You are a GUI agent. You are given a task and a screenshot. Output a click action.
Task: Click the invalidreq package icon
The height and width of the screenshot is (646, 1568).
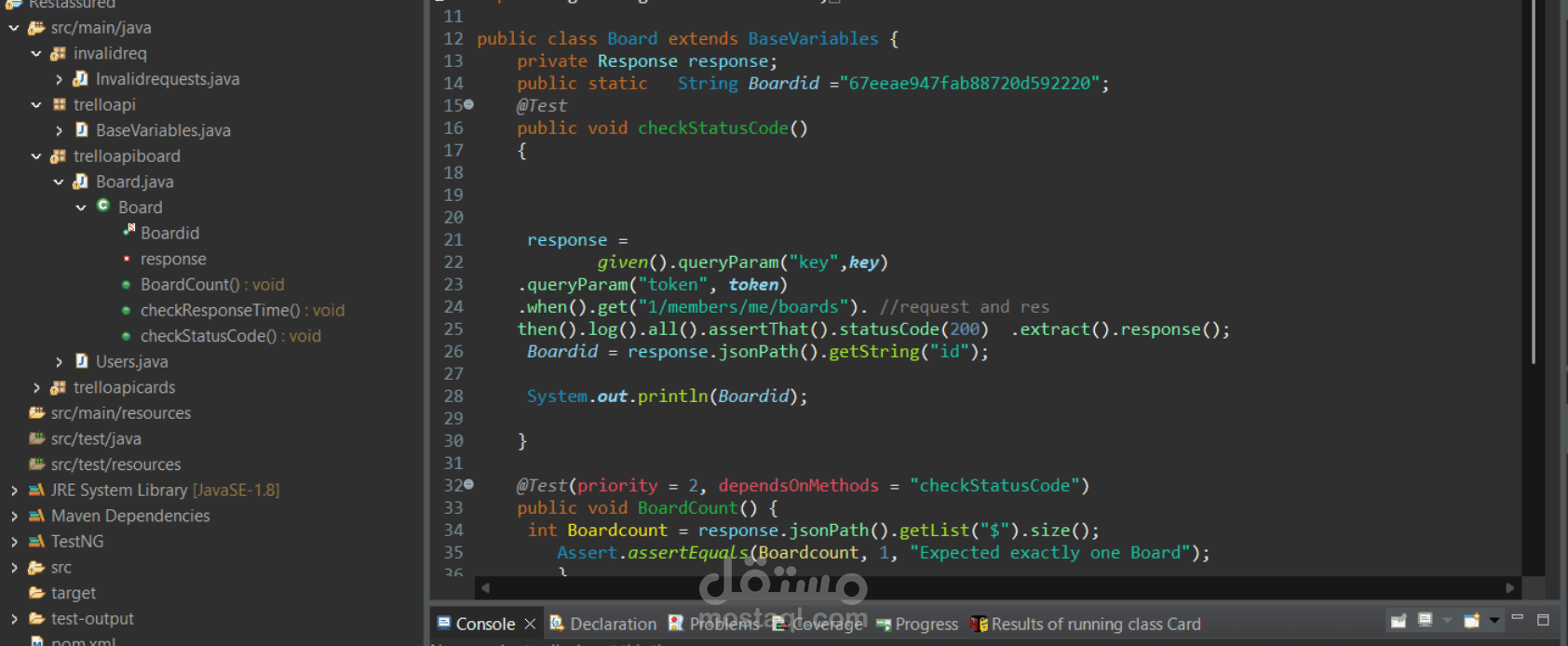(59, 54)
